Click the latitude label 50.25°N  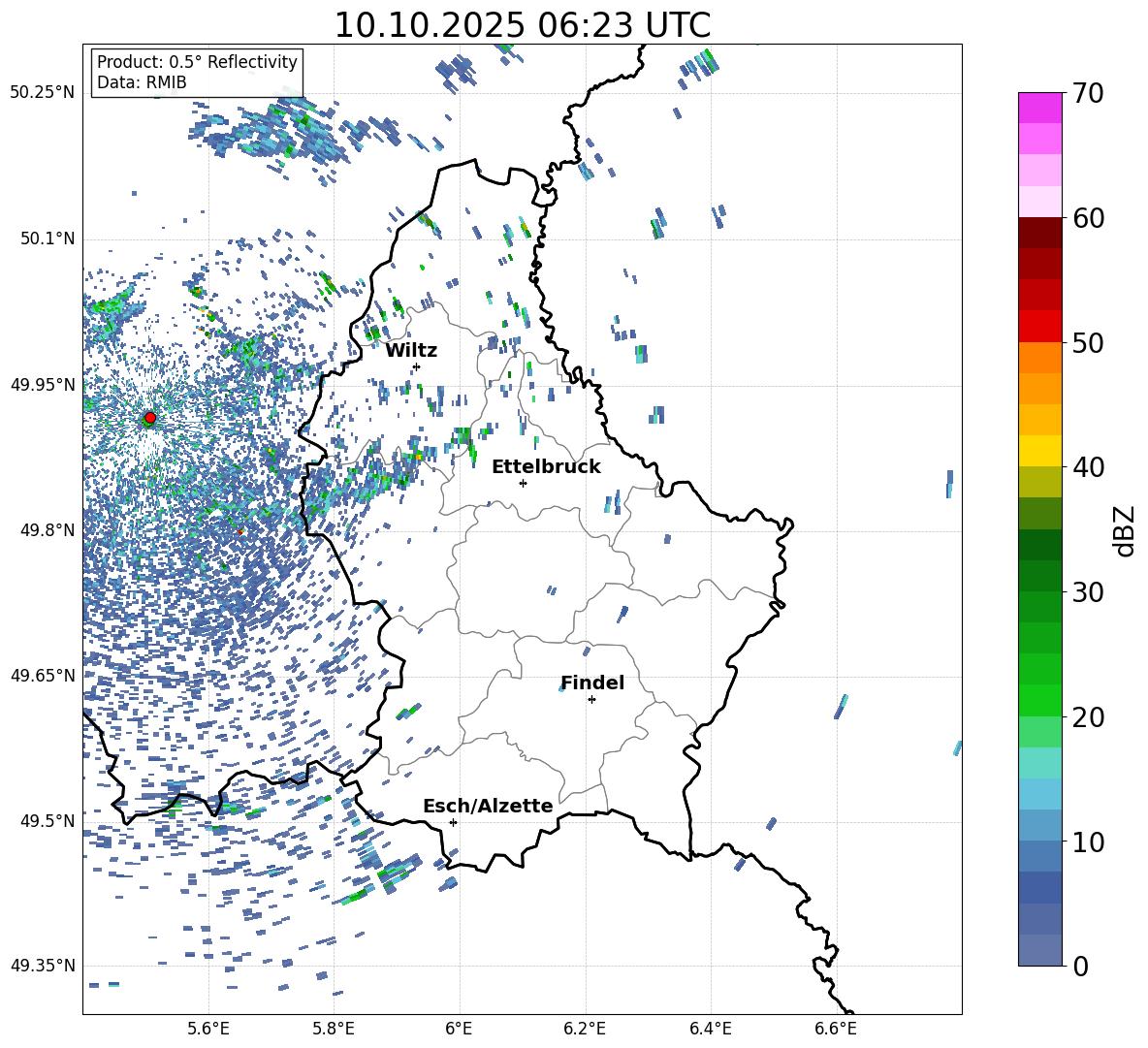43,93
